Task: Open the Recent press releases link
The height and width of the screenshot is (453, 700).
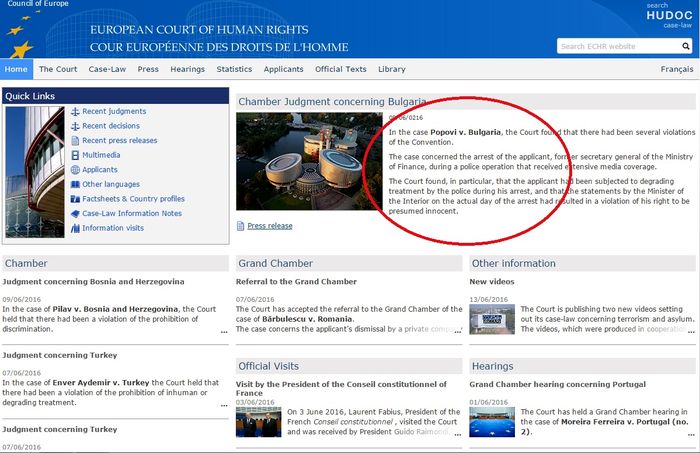Action: (x=120, y=141)
